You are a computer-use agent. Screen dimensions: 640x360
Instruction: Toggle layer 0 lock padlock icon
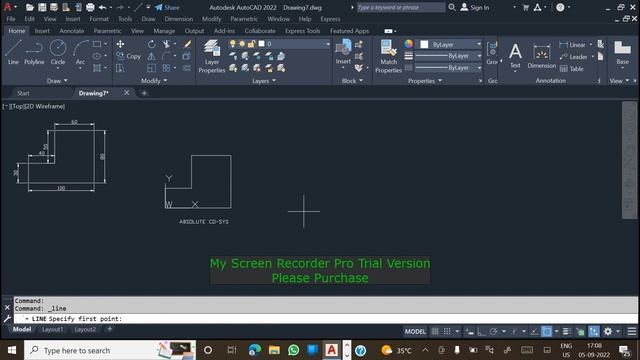(x=251, y=44)
